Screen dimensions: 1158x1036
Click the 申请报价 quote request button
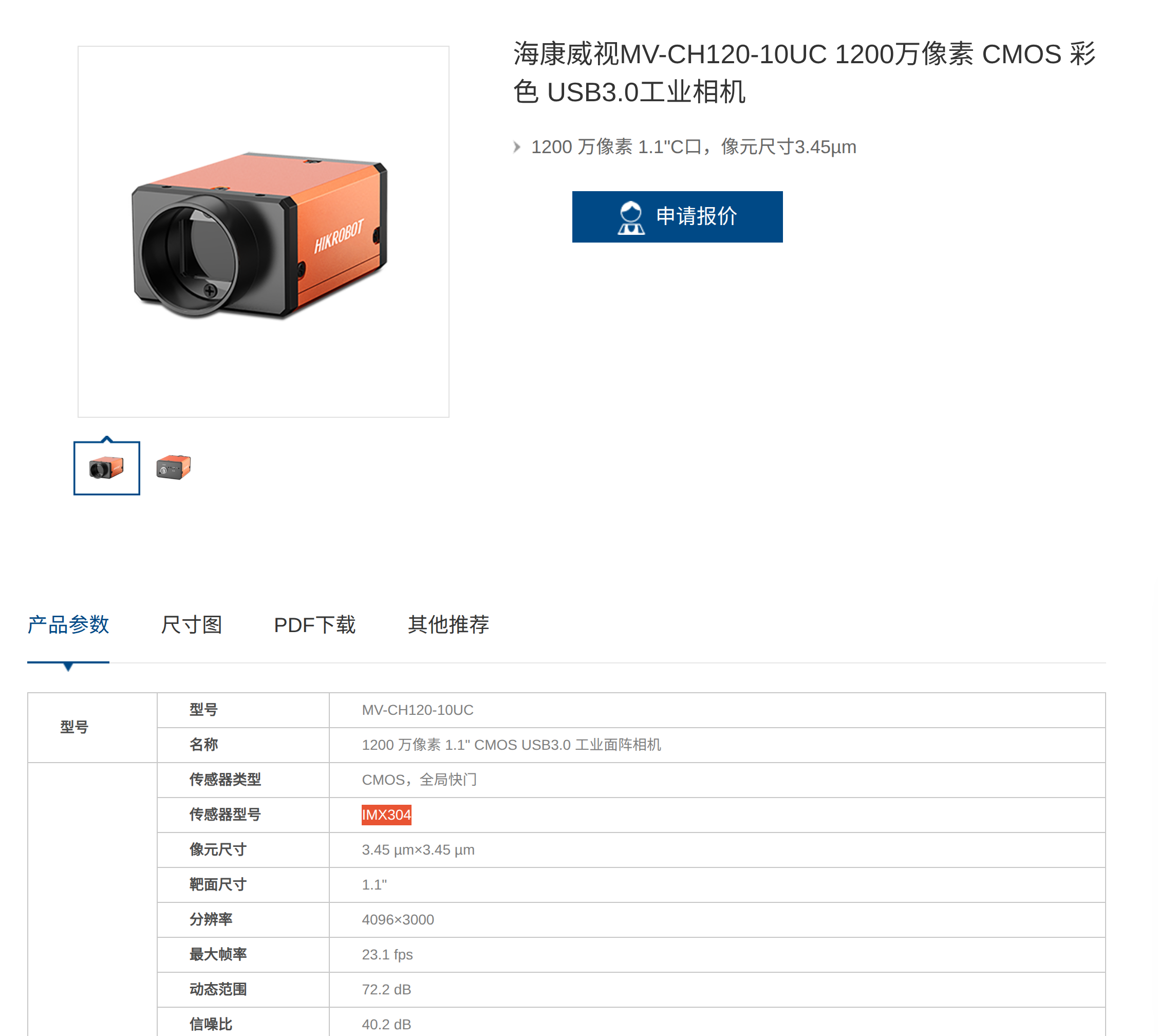click(677, 217)
